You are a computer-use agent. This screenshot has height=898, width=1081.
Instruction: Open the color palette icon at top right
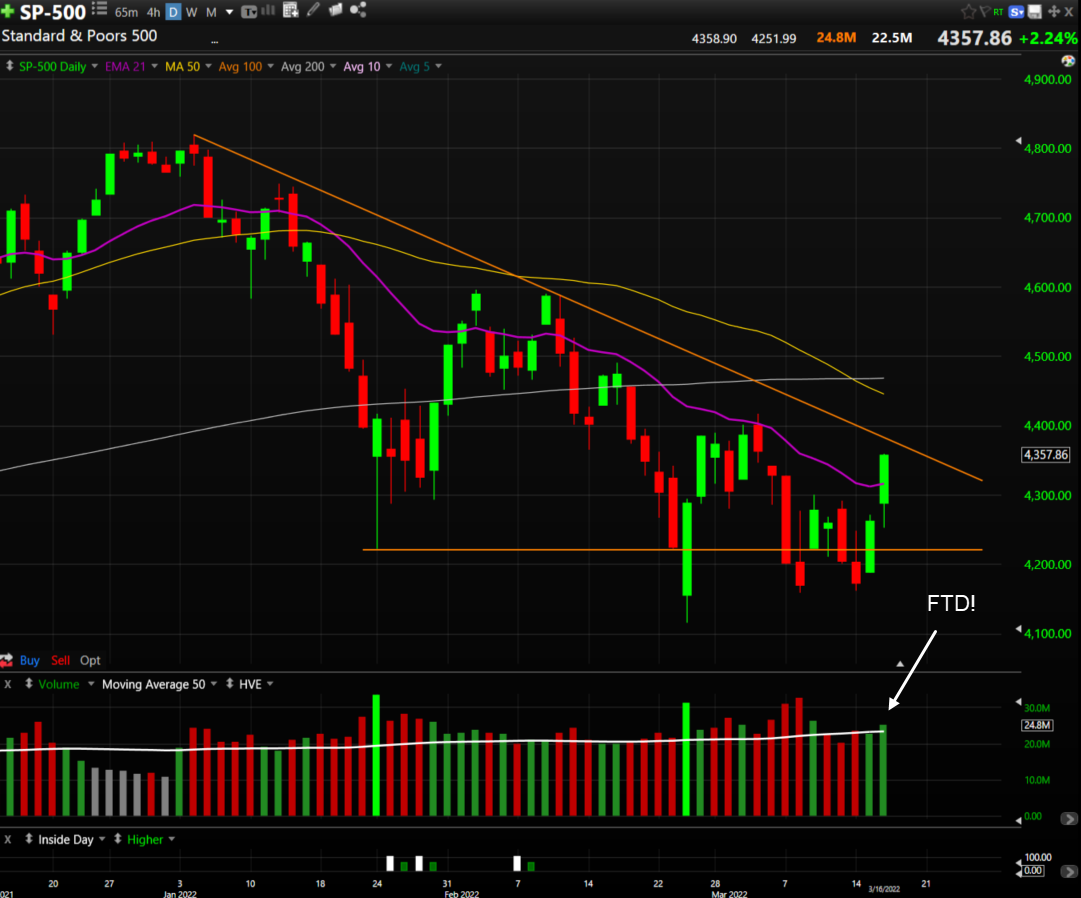[1068, 61]
